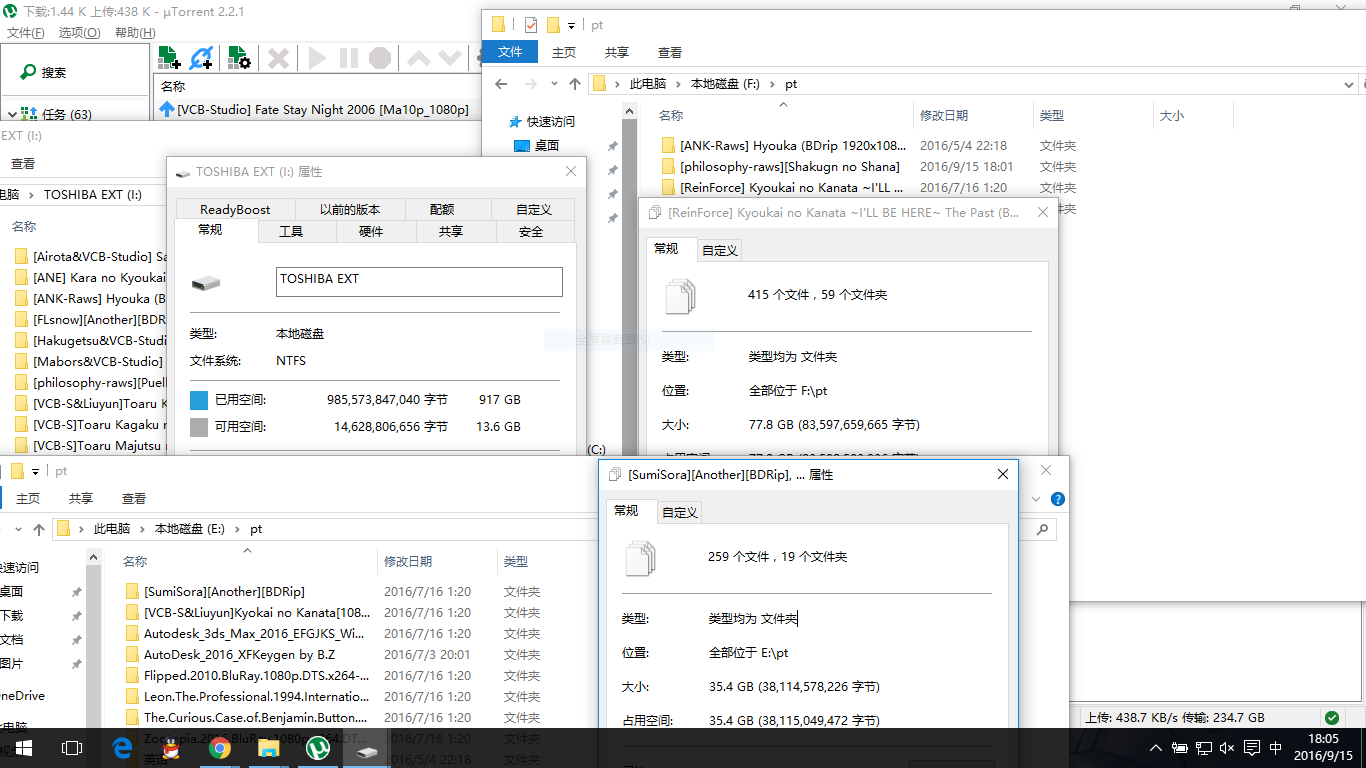Click the TOSHIBA EXT volume label input field
Viewport: 1366px width, 768px height.
[419, 282]
